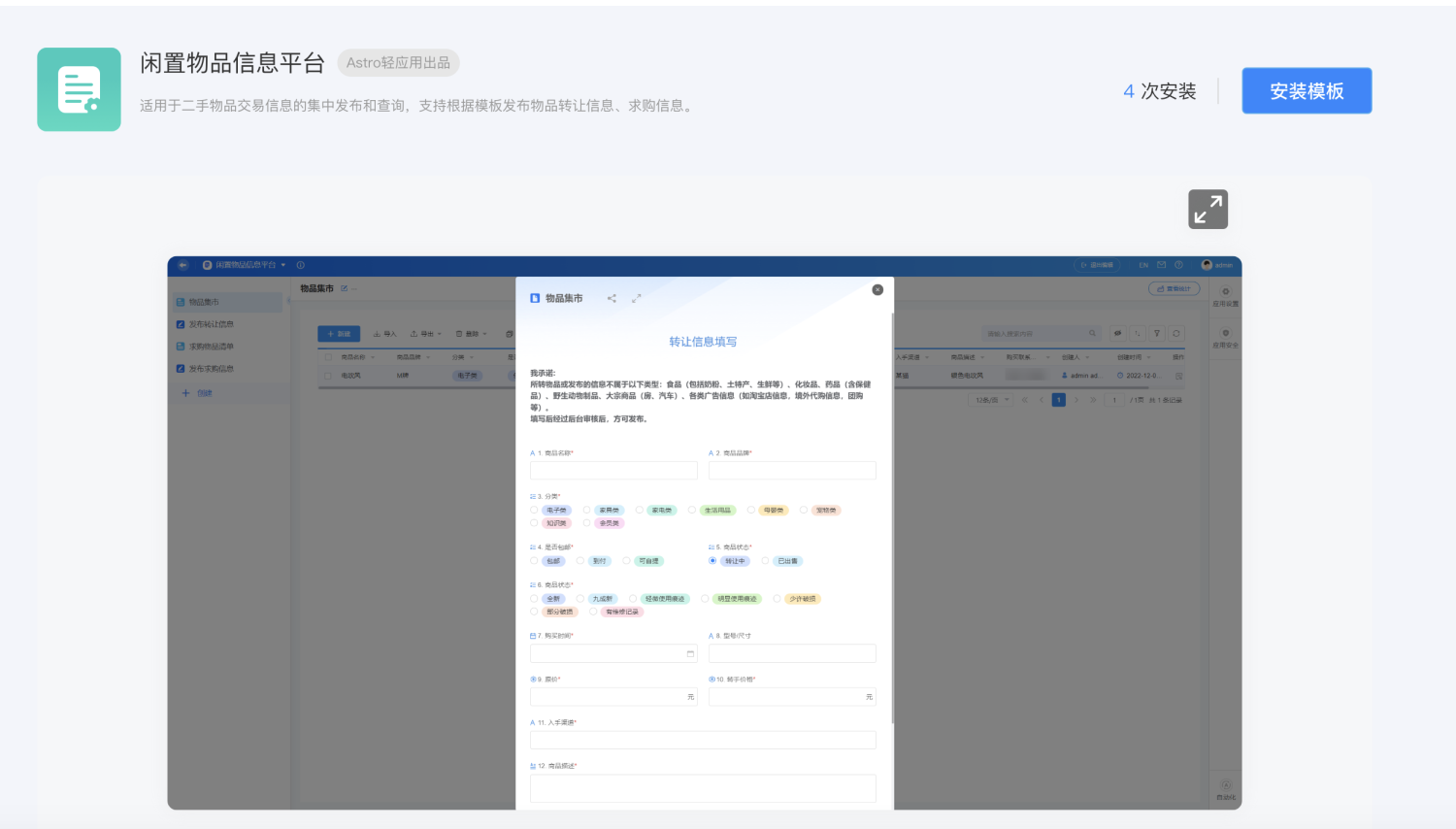Screen dimensions: 1456x829
Task: Select the 全新 condition radio button
Action: click(534, 599)
